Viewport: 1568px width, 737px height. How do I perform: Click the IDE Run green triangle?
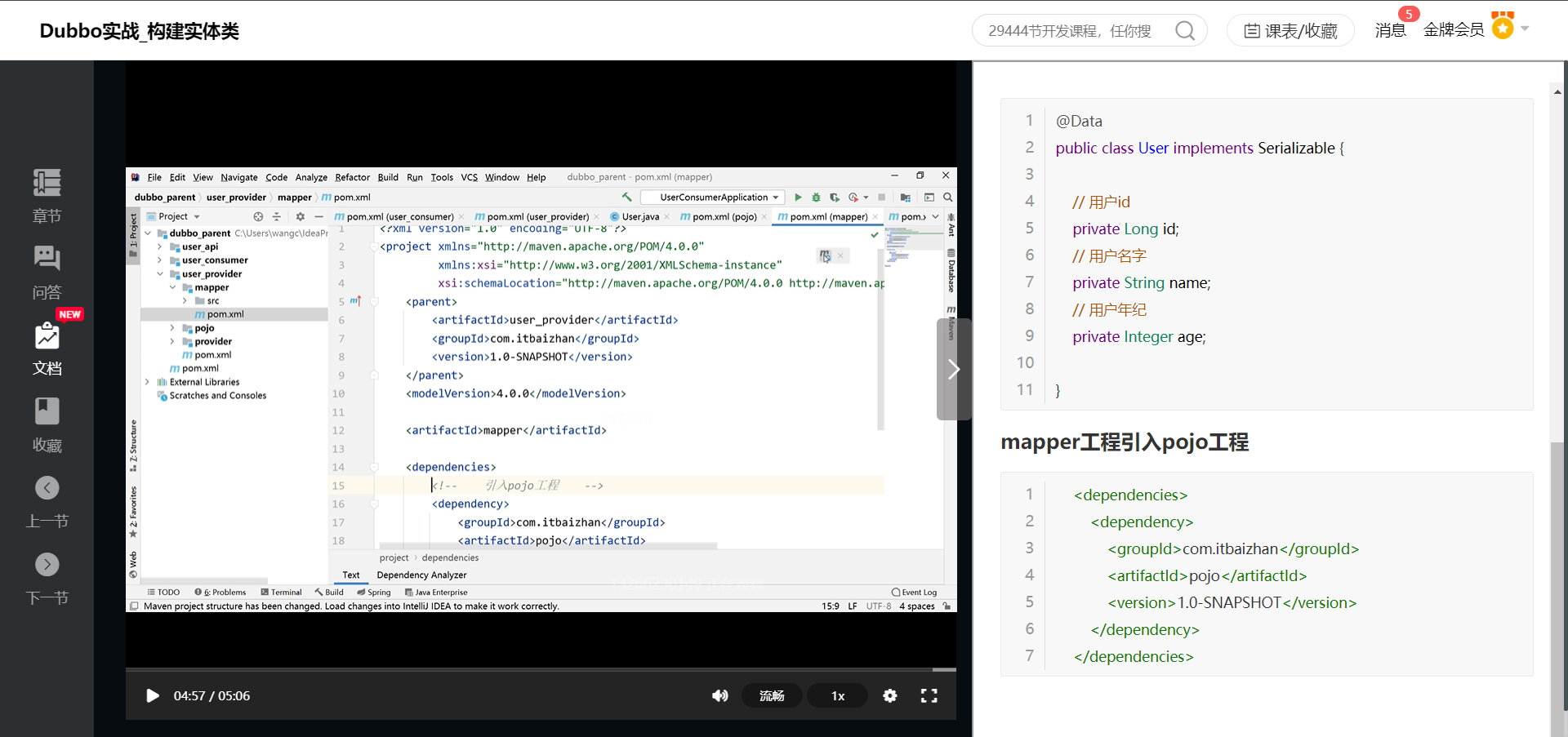(x=798, y=198)
